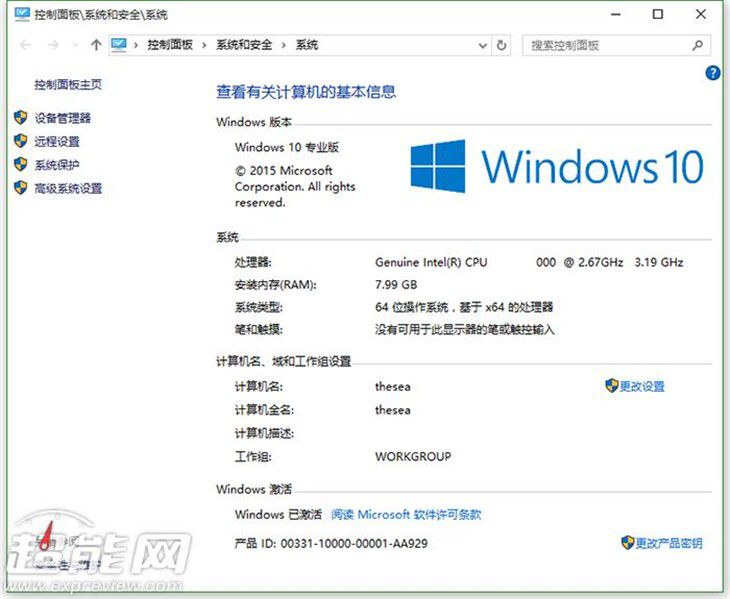Click the Forward navigation arrow
Screen dimensions: 730x599
pos(53,45)
